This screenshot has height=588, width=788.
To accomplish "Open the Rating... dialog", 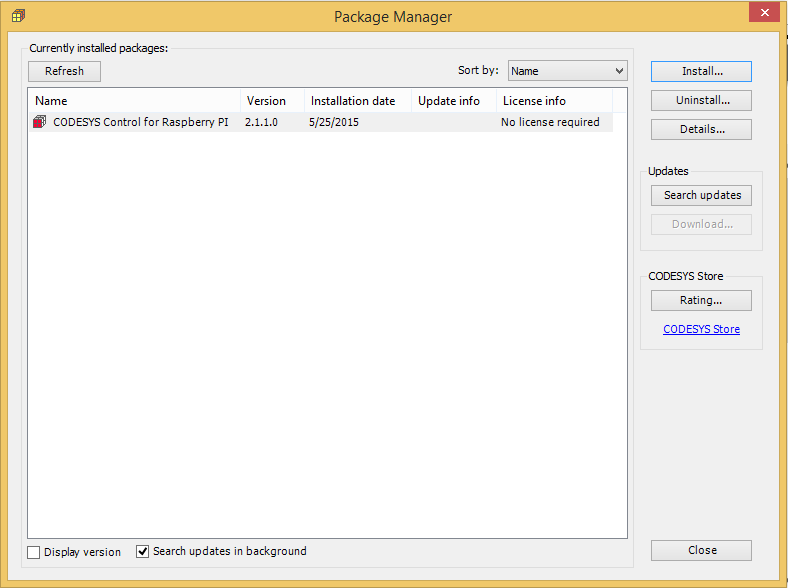I will (x=702, y=301).
